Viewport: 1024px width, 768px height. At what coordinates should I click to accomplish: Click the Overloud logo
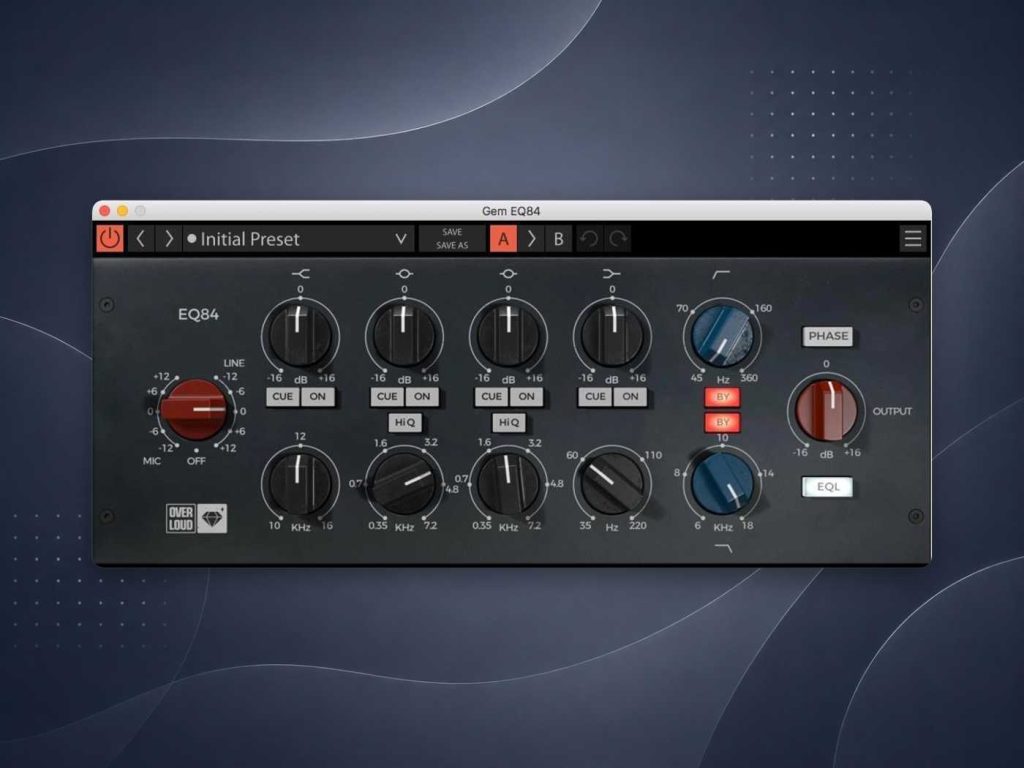(181, 519)
